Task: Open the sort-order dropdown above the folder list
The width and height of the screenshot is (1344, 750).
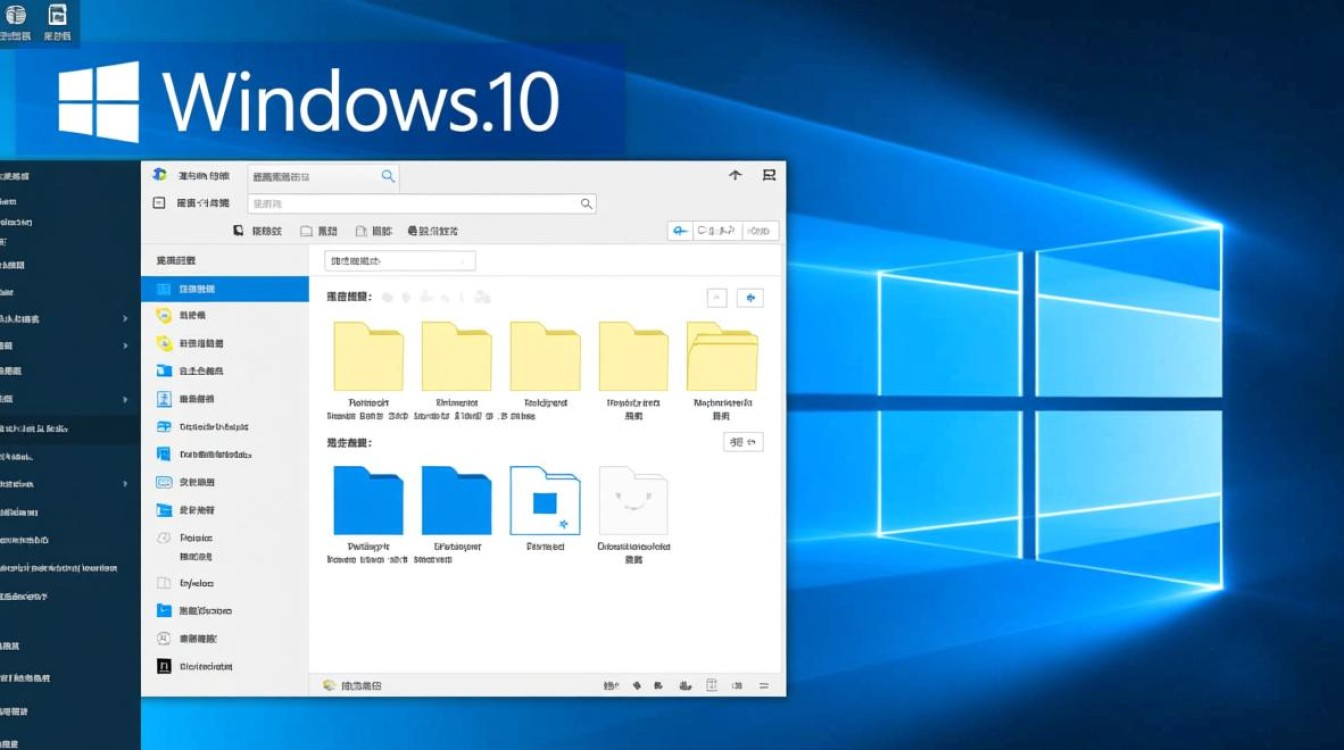Action: pyautogui.click(x=398, y=260)
